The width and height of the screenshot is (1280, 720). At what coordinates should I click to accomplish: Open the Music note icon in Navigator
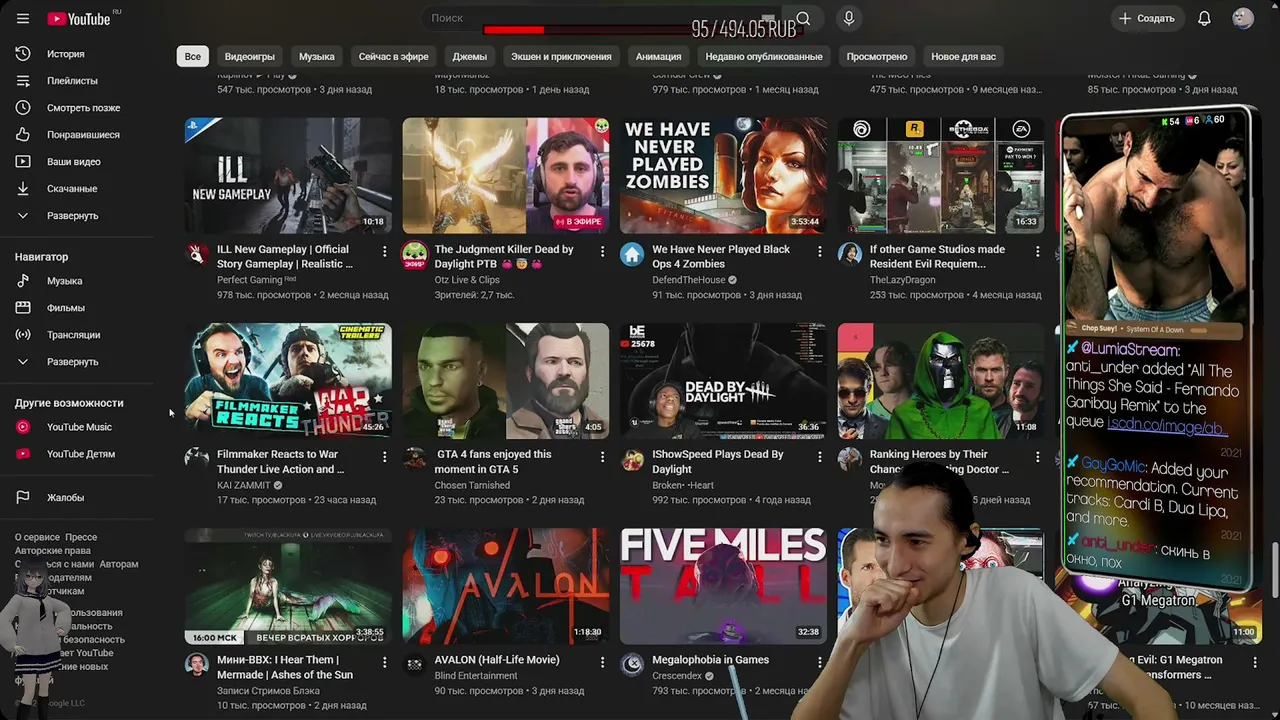coord(23,281)
